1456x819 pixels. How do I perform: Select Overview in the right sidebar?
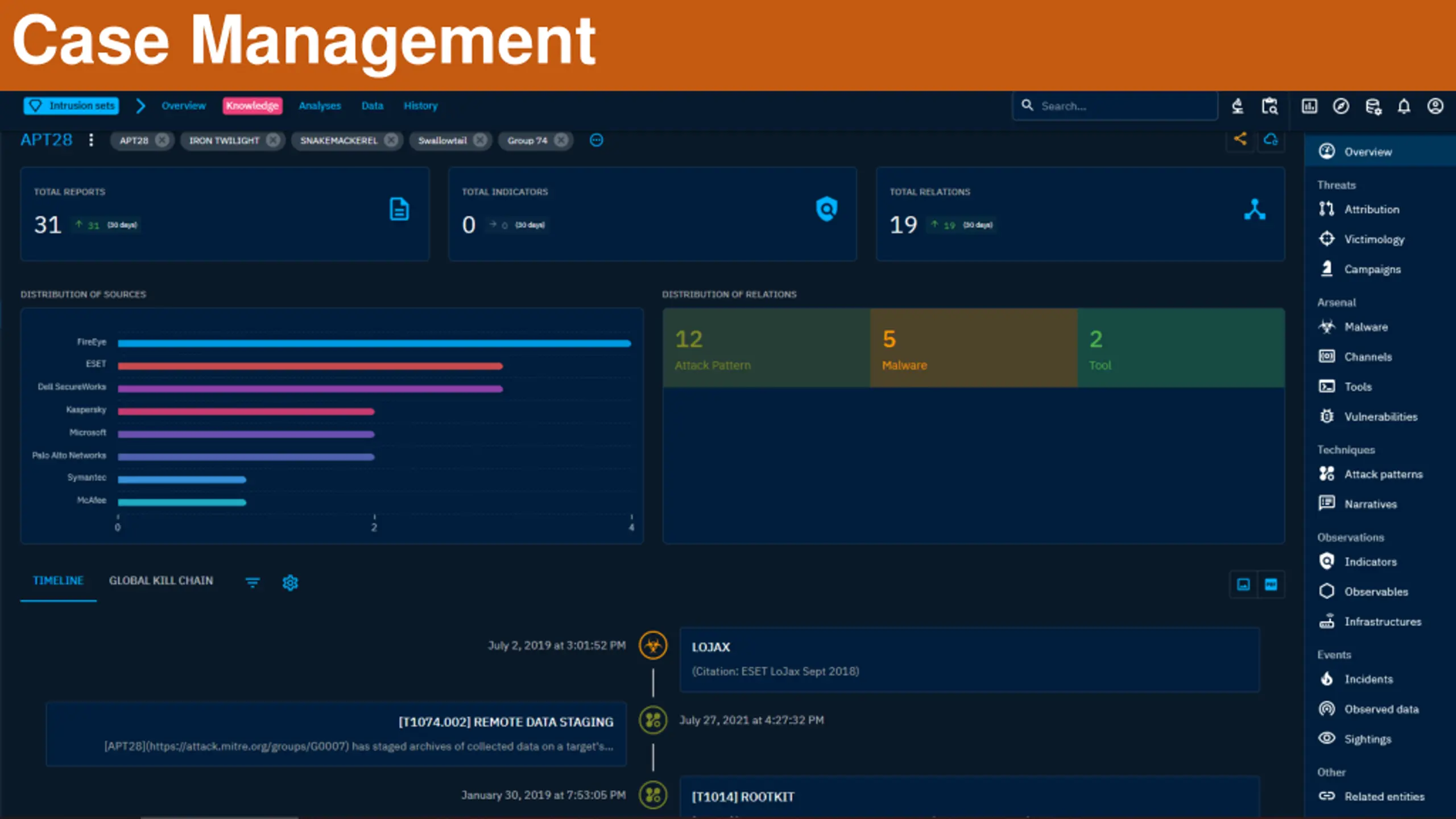coord(1380,151)
